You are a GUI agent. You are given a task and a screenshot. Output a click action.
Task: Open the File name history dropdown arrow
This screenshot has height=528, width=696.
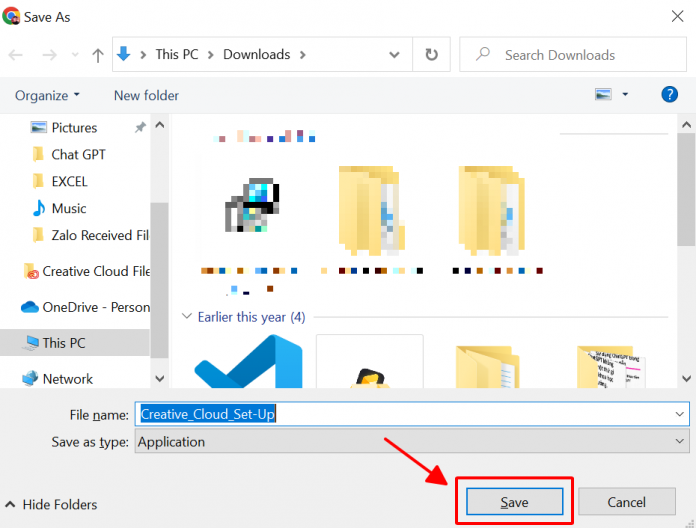click(680, 414)
